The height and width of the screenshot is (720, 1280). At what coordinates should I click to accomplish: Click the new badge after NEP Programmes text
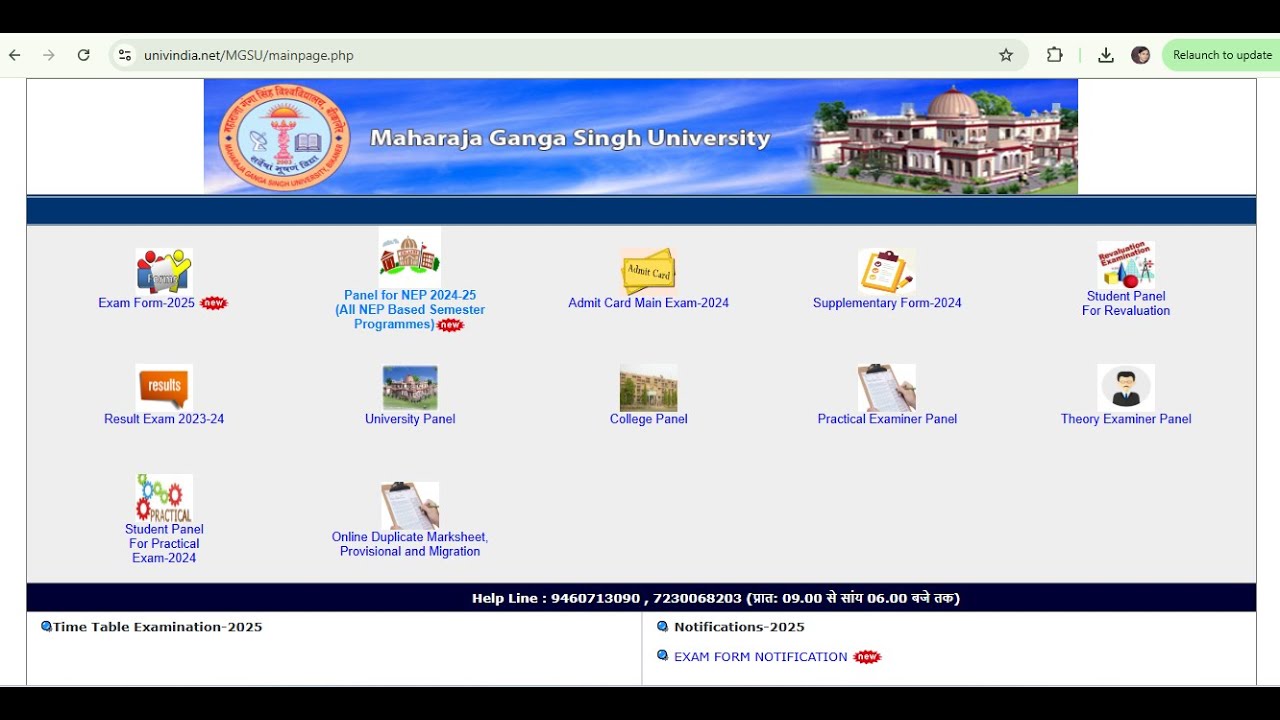(x=451, y=325)
